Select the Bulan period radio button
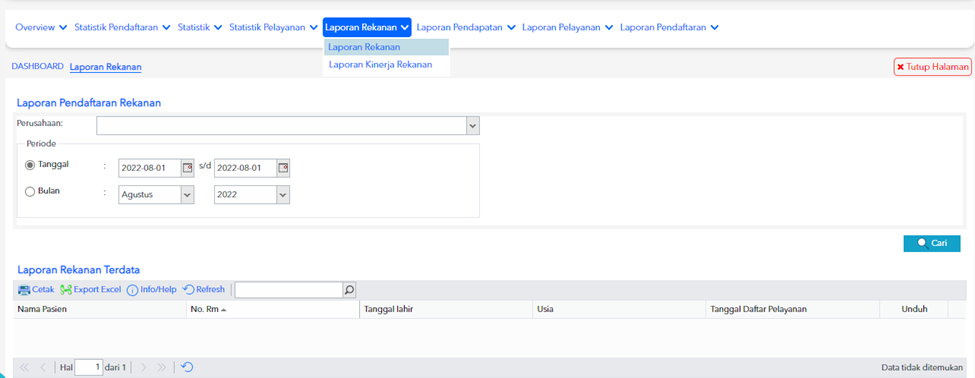The image size is (975, 378). [x=30, y=193]
